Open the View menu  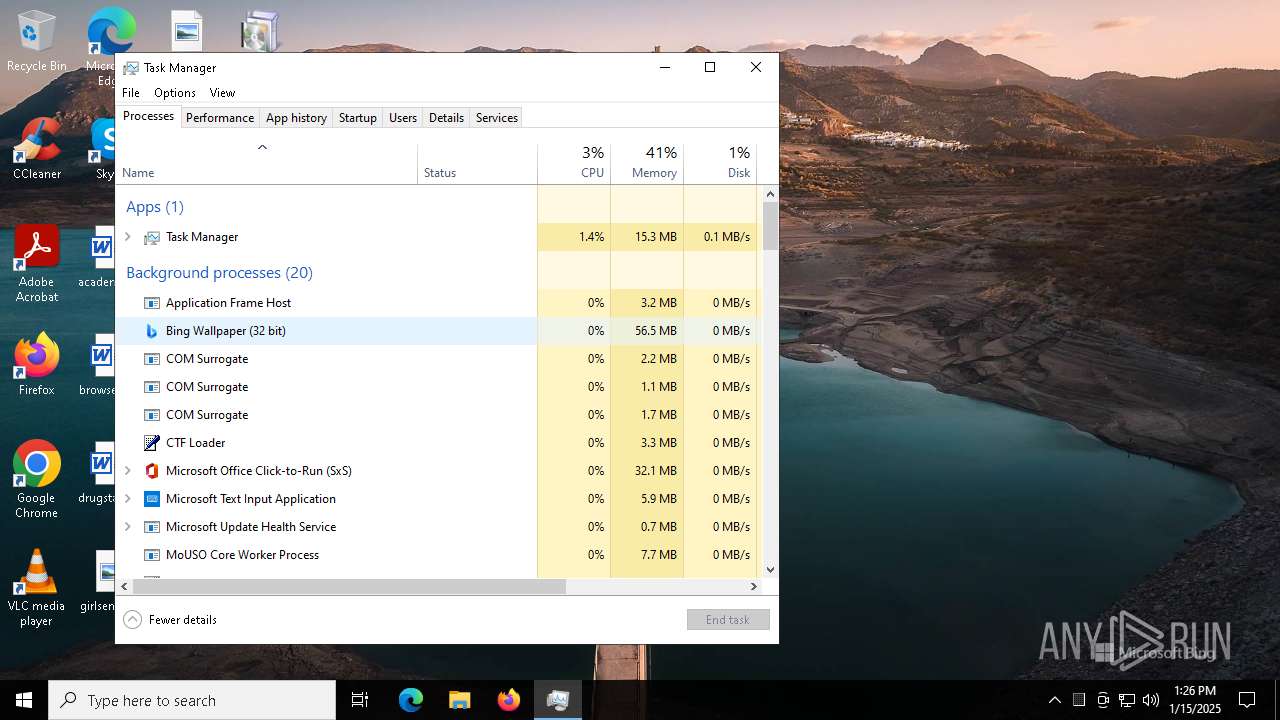(222, 93)
